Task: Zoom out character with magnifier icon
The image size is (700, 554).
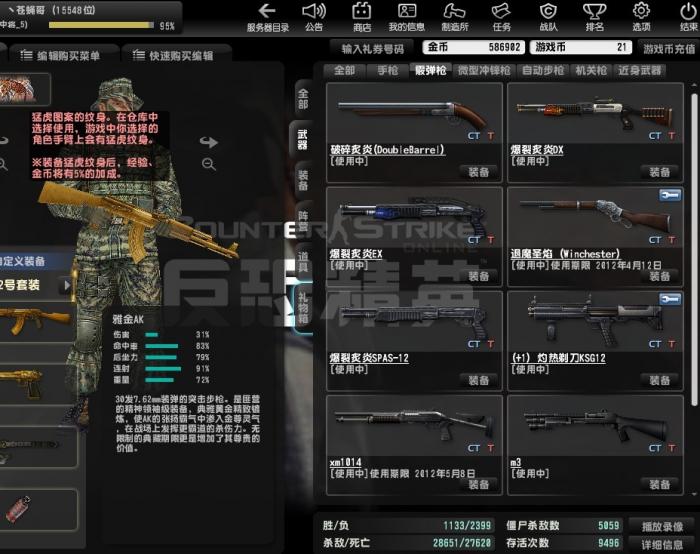Action: [x=208, y=164]
